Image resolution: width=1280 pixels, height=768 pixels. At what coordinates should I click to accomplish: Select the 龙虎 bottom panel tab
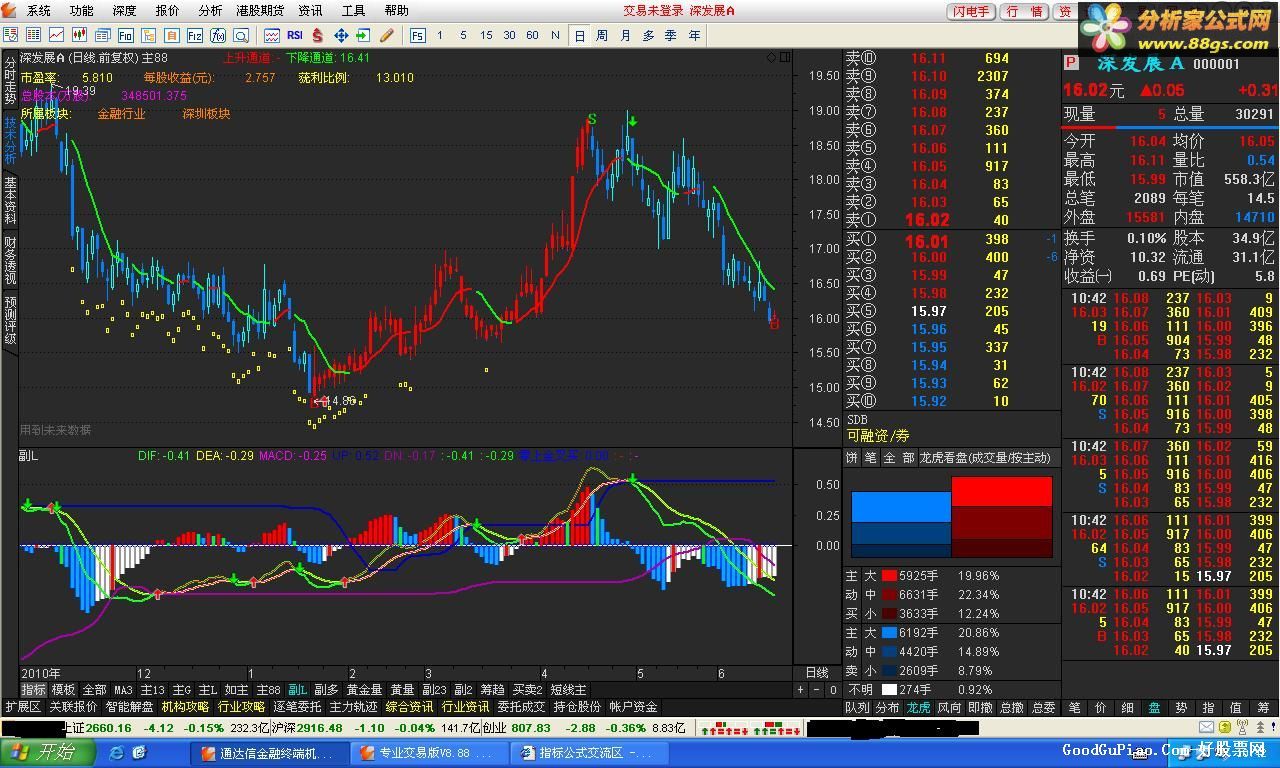(x=919, y=707)
